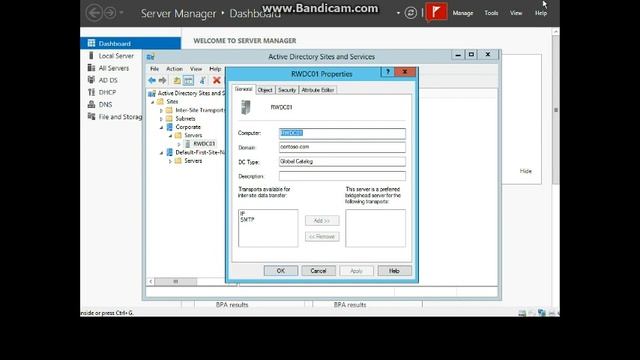Screen dimensions: 640x360
Task: Collapse the Sites tree node
Action: [x=153, y=102]
